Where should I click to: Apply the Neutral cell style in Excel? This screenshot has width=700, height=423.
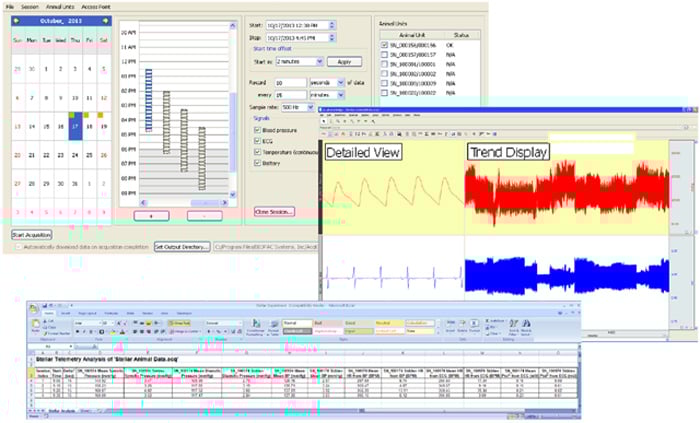tap(388, 323)
